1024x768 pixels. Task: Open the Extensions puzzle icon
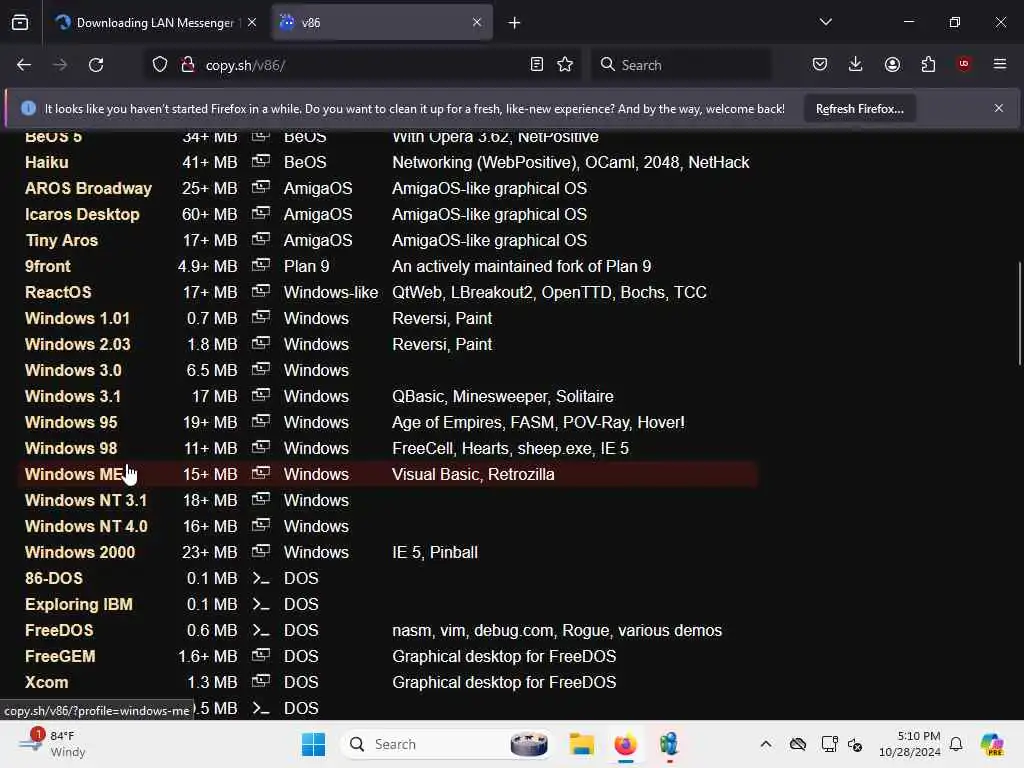928,64
